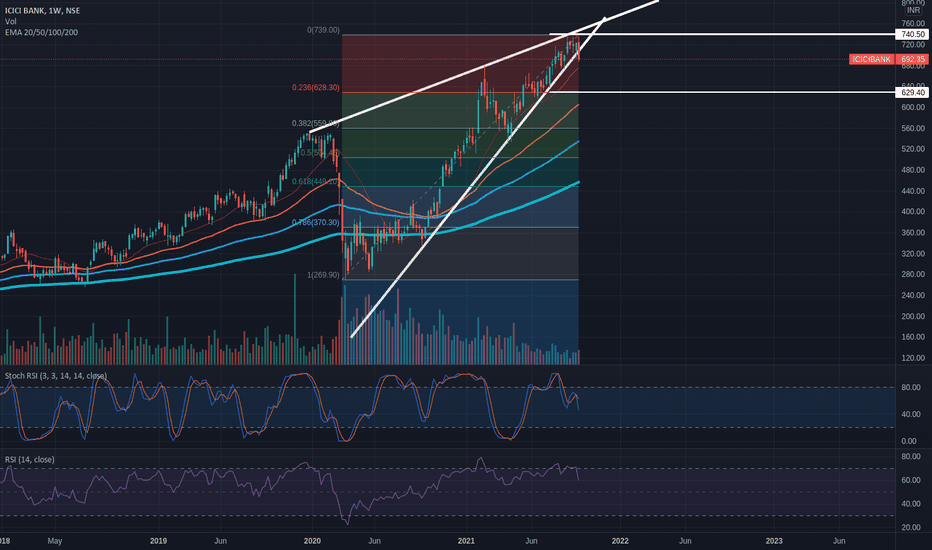Select the 1(269.90) Fibonacci level label
The width and height of the screenshot is (932, 550).
coord(323,275)
